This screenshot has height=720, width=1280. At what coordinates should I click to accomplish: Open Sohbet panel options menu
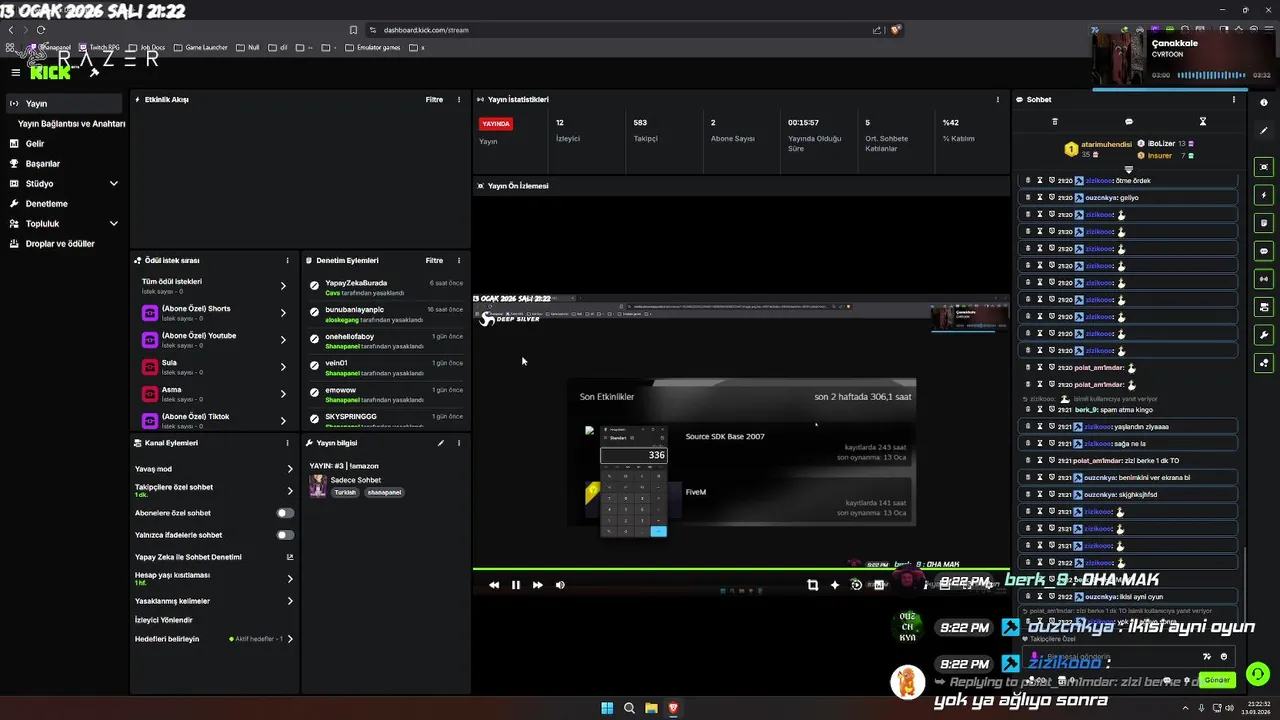[1234, 100]
